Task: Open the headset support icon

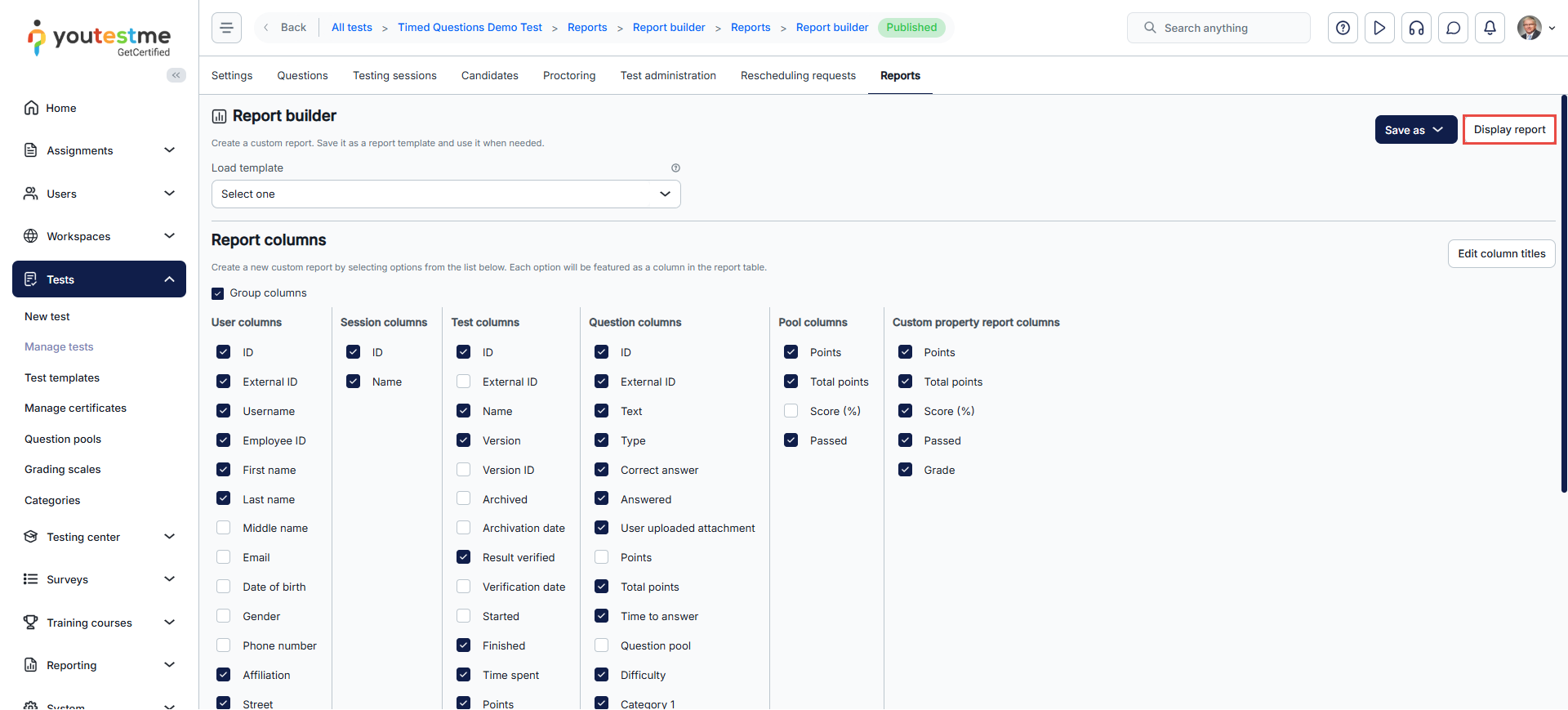Action: pos(1416,28)
